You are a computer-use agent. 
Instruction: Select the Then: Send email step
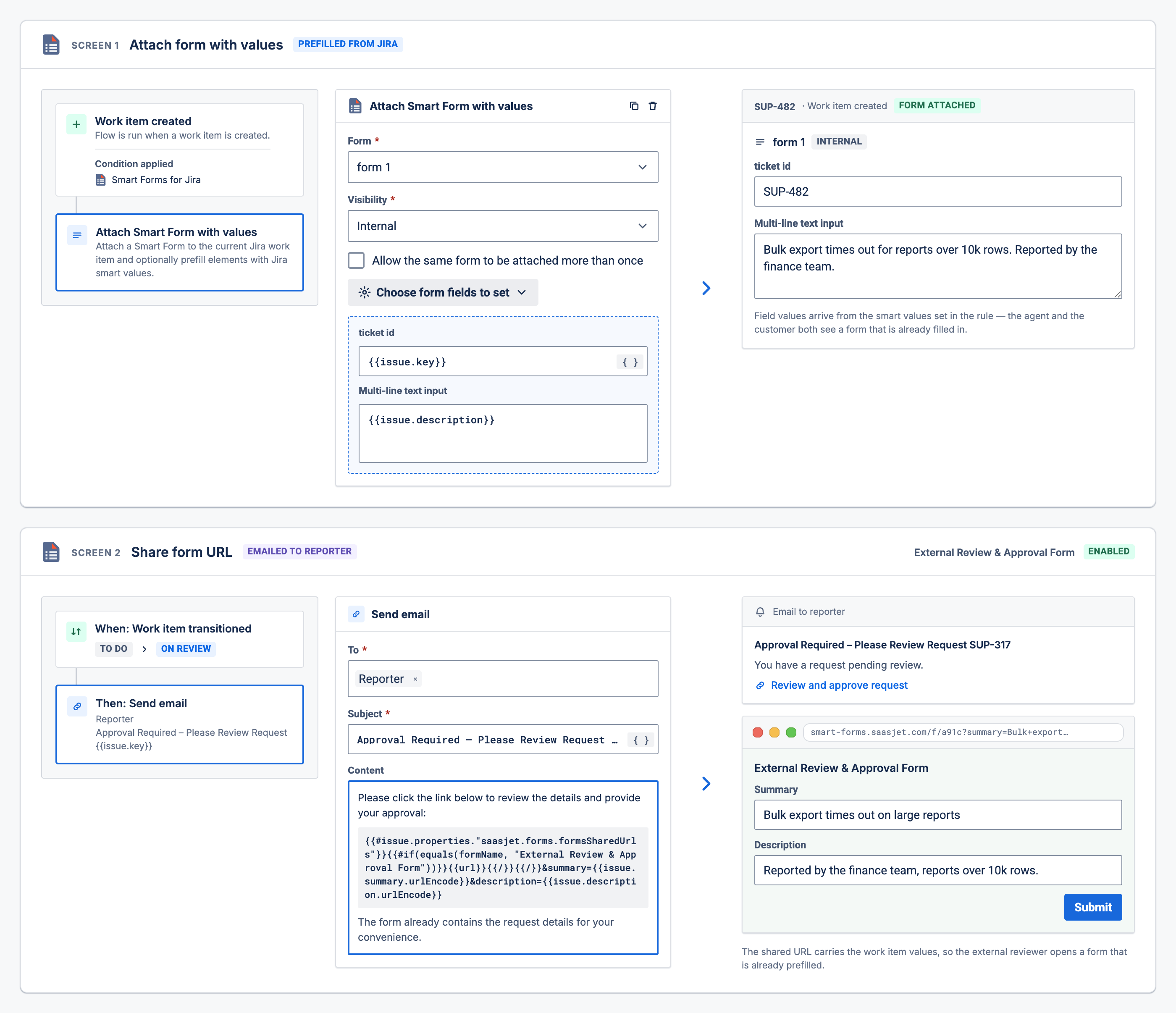pos(179,724)
